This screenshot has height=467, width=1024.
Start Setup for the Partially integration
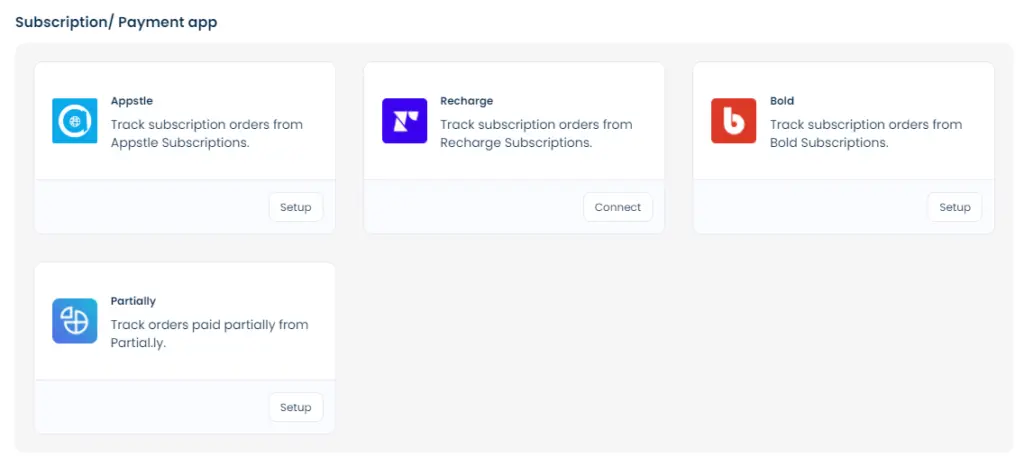[x=295, y=407]
